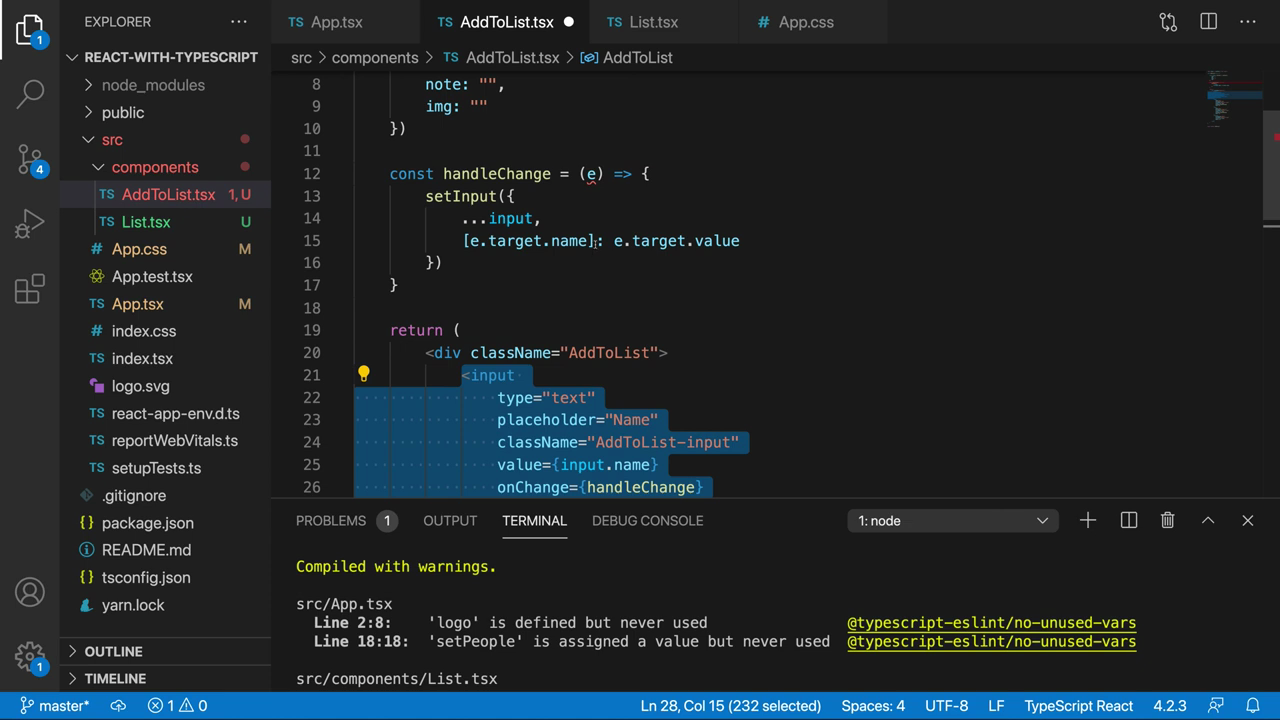Open package.json in the file tree
This screenshot has height=720, width=1280.
click(x=165, y=523)
